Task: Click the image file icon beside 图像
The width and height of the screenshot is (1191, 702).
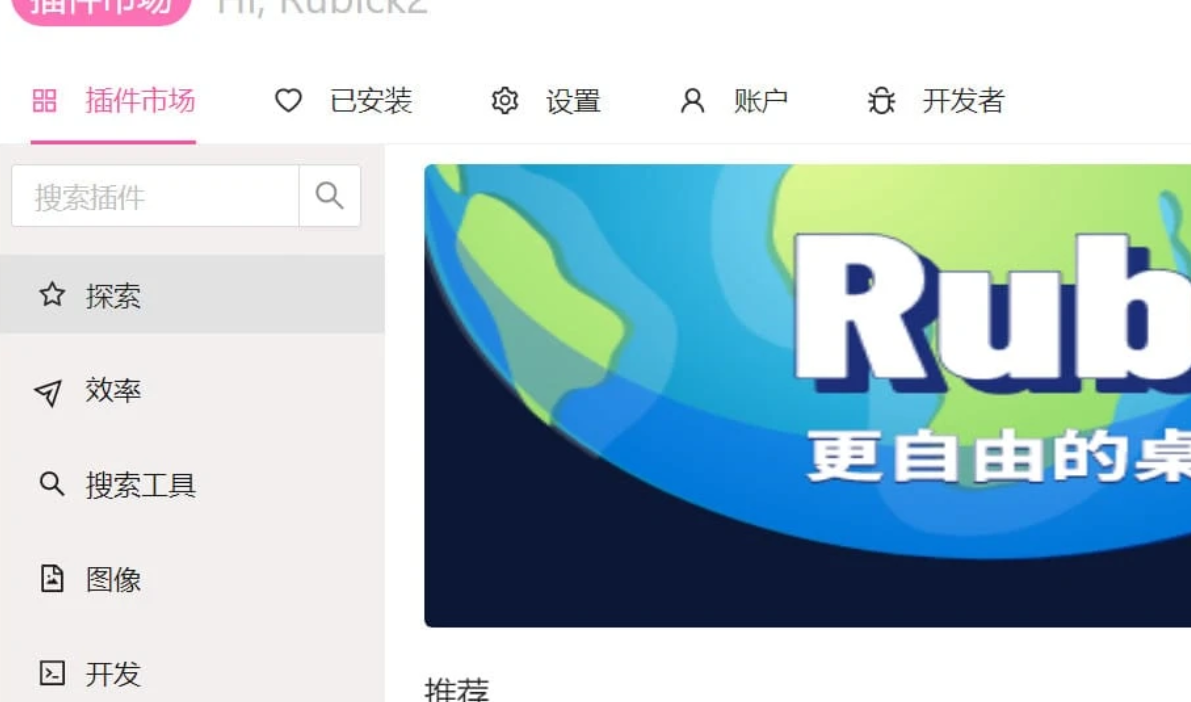Action: 52,578
